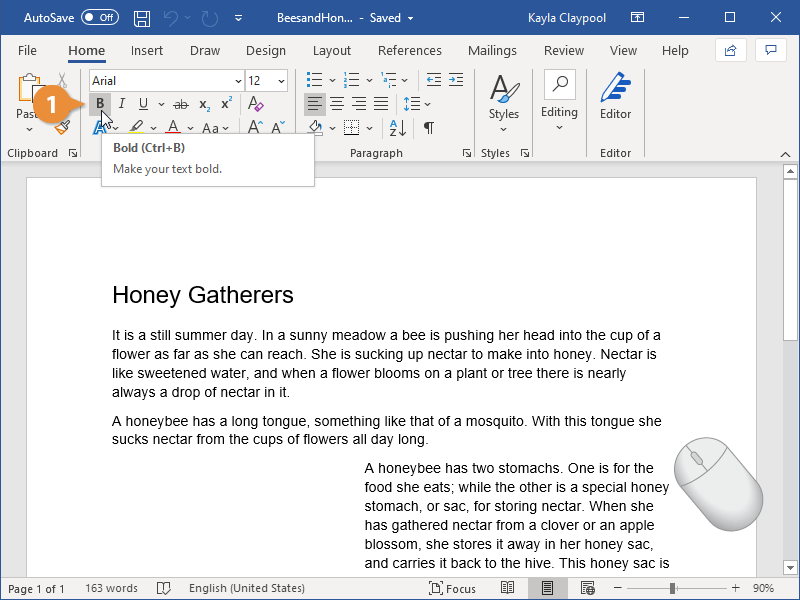Screen dimensions: 800x600
Task: Expand the font size dropdown
Action: (281, 81)
